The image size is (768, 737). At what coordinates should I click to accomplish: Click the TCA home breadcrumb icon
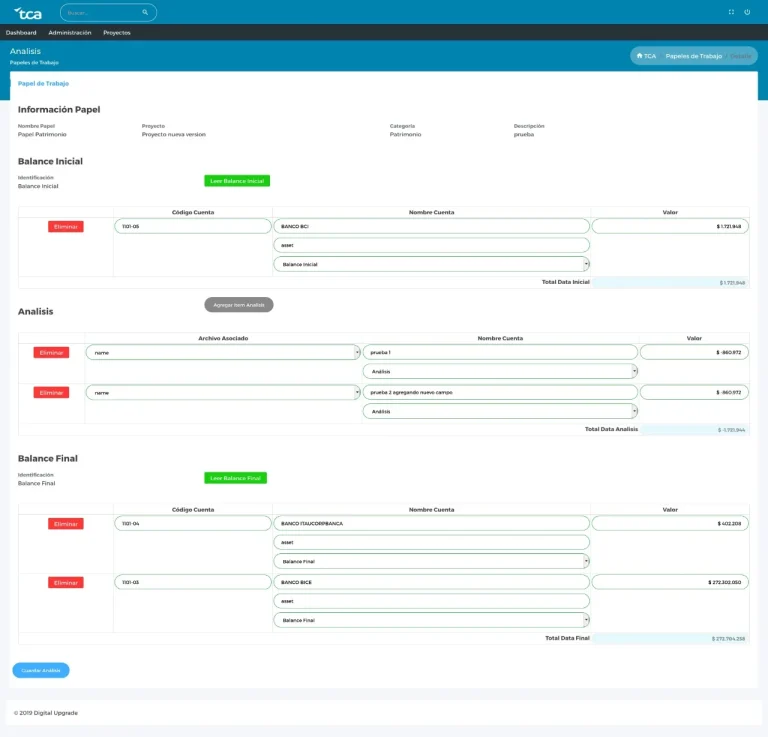(640, 56)
